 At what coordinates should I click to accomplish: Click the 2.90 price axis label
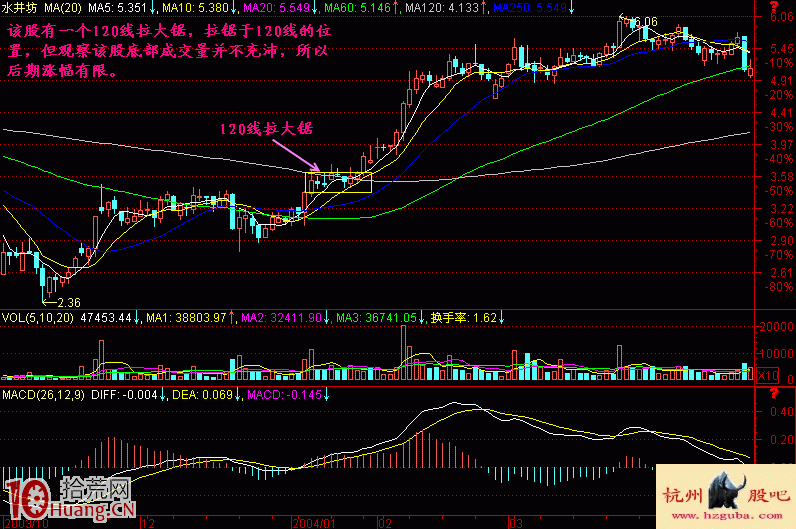click(x=781, y=241)
